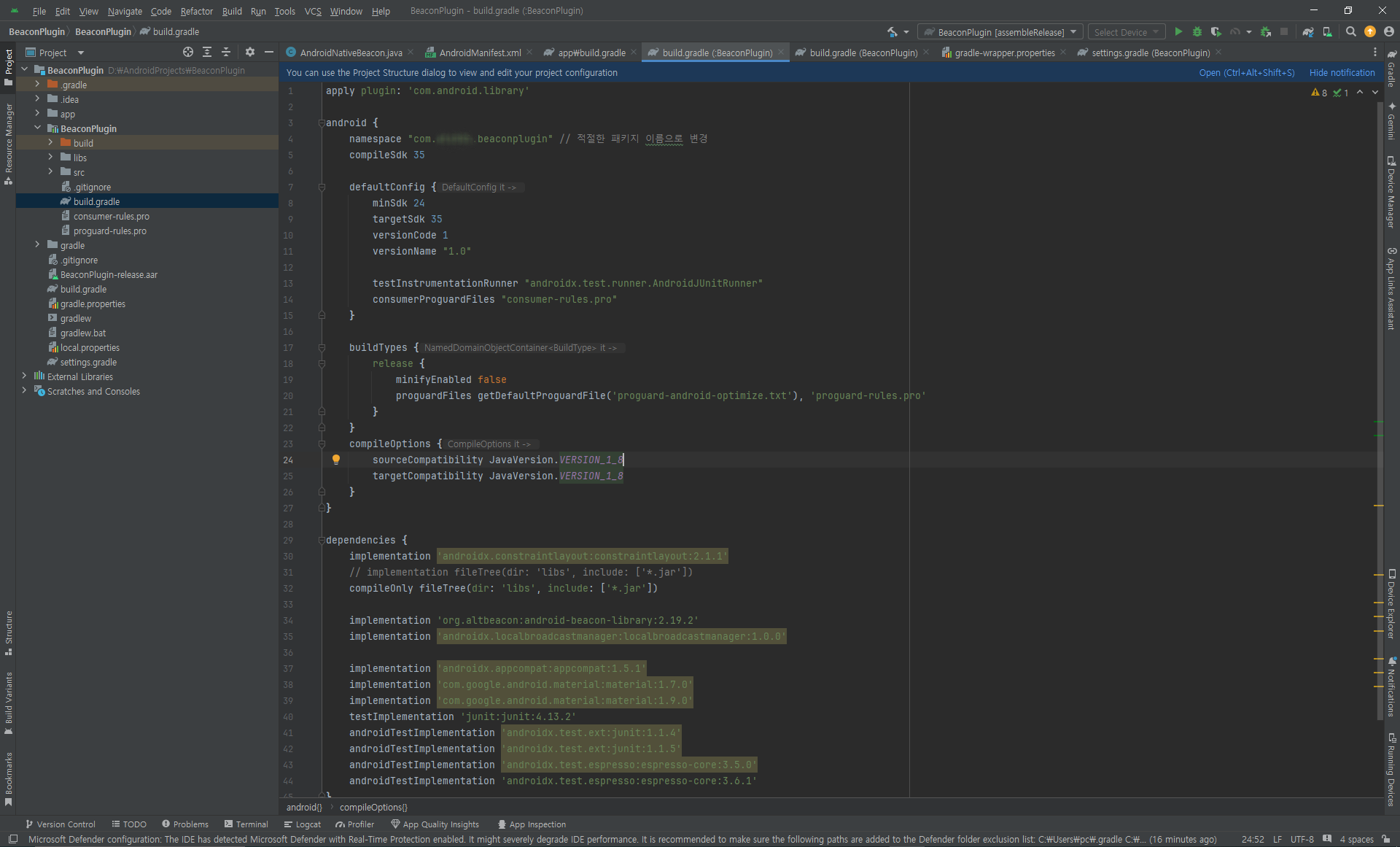Switch to AndroidManifest.xml editor tab
1400x847 pixels.
tap(480, 53)
